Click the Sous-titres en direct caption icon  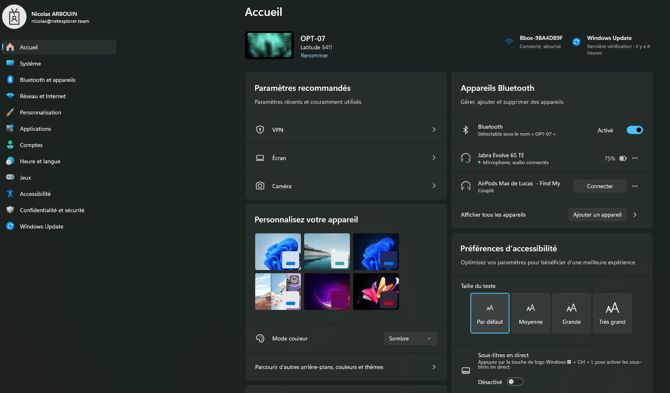pos(466,370)
